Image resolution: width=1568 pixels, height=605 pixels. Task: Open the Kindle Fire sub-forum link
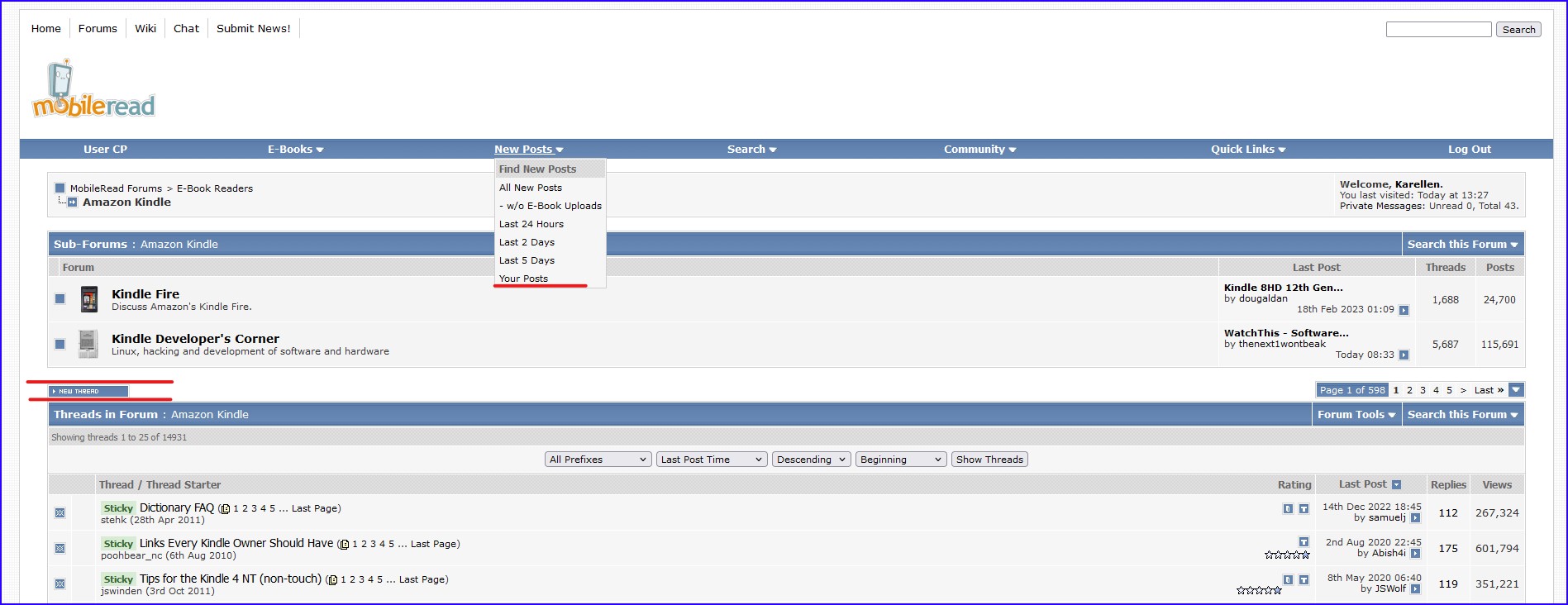pyautogui.click(x=145, y=294)
